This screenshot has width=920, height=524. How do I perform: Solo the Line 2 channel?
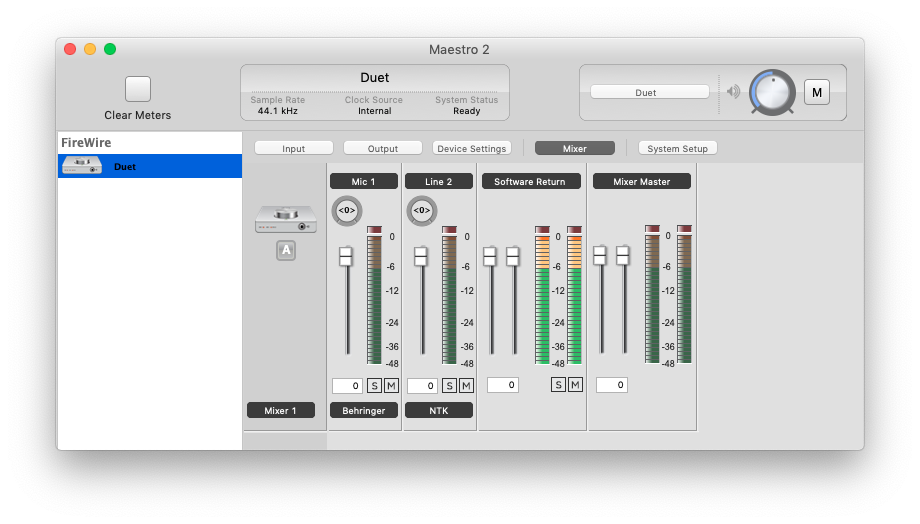point(449,385)
